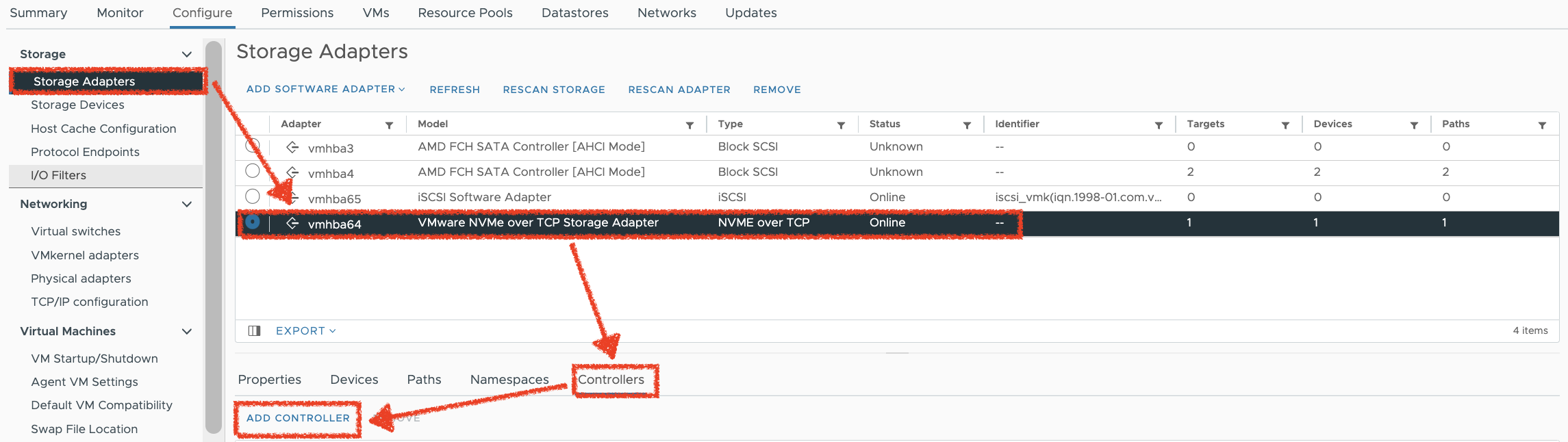Open the Status column filter icon

(967, 125)
